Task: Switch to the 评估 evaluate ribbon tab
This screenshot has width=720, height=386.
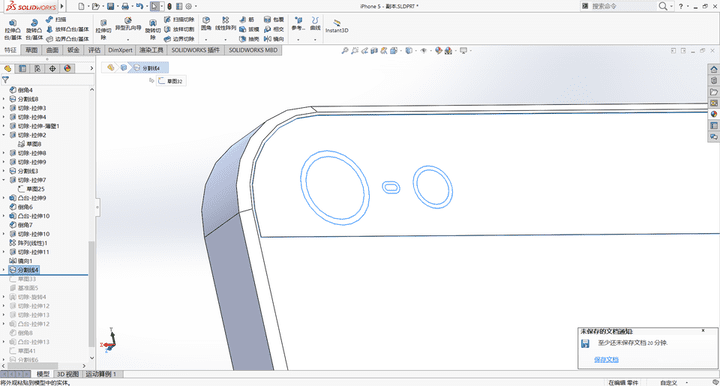Action: coord(94,50)
